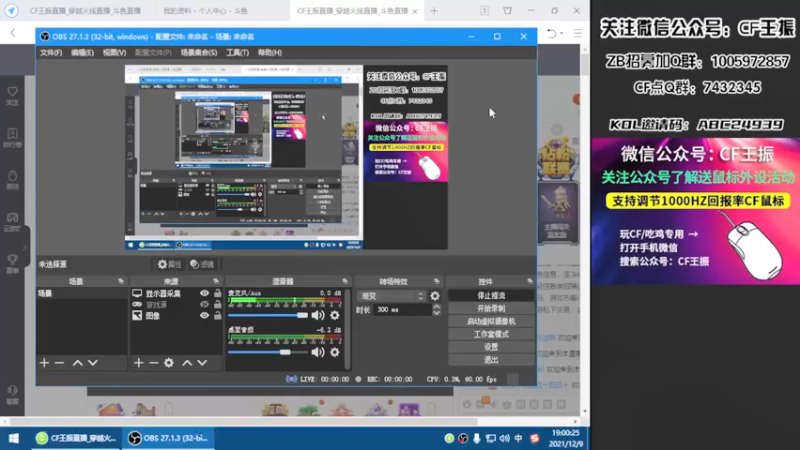Open the 渐变 transition dropdown
This screenshot has width=800, height=450.
coord(391,296)
